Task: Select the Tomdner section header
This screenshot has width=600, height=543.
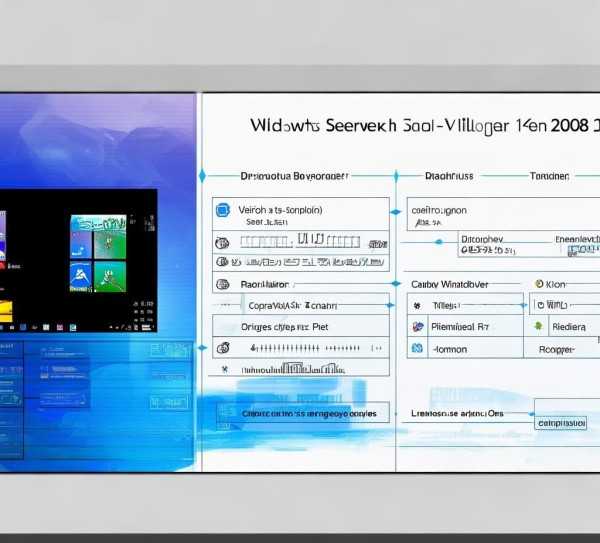Action: point(549,176)
